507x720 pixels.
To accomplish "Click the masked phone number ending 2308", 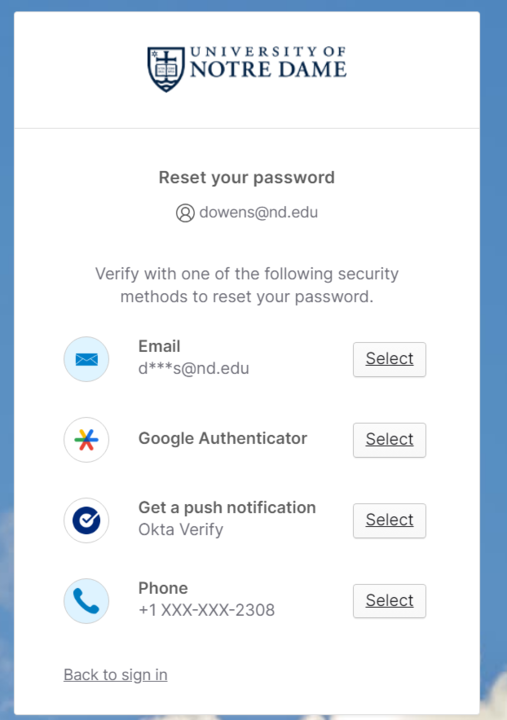I will click(x=207, y=610).
